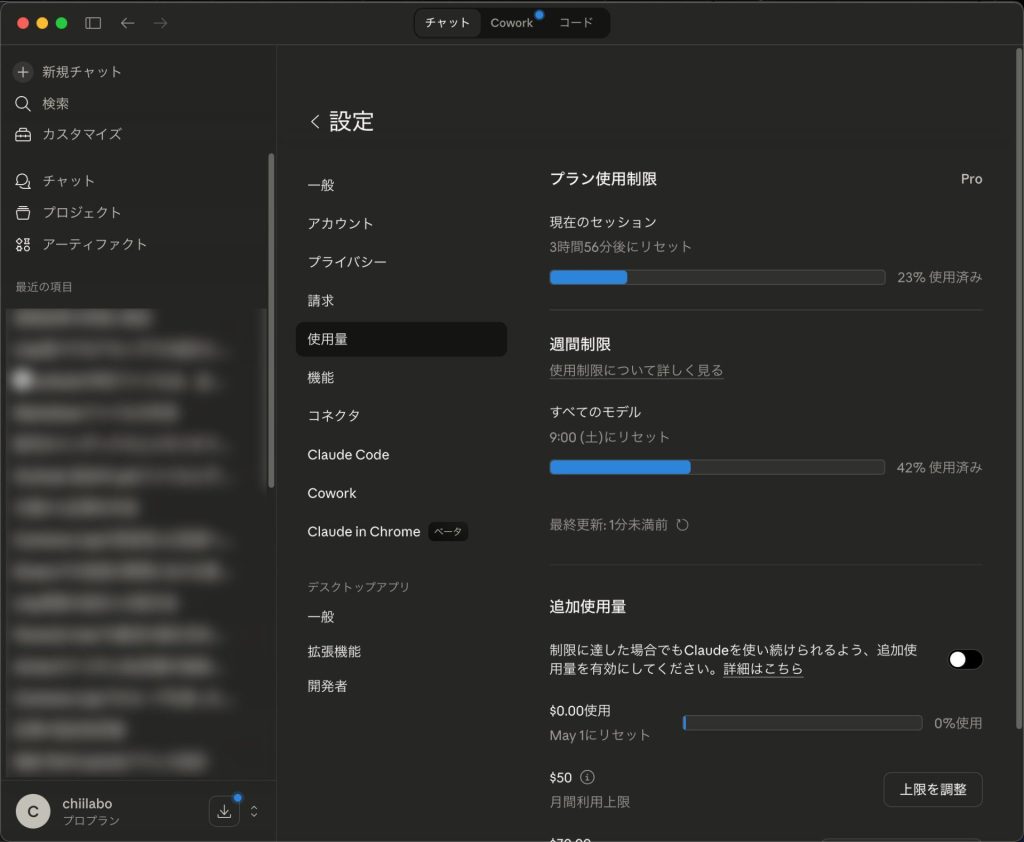Click the 現在のセッション usage bar
The height and width of the screenshot is (842, 1024).
[x=717, y=277]
